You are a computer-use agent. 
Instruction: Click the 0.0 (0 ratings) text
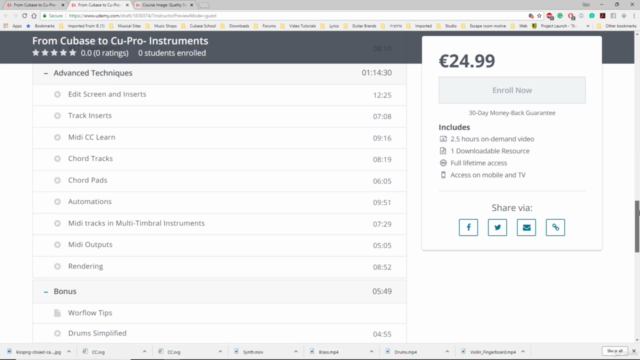(x=104, y=53)
